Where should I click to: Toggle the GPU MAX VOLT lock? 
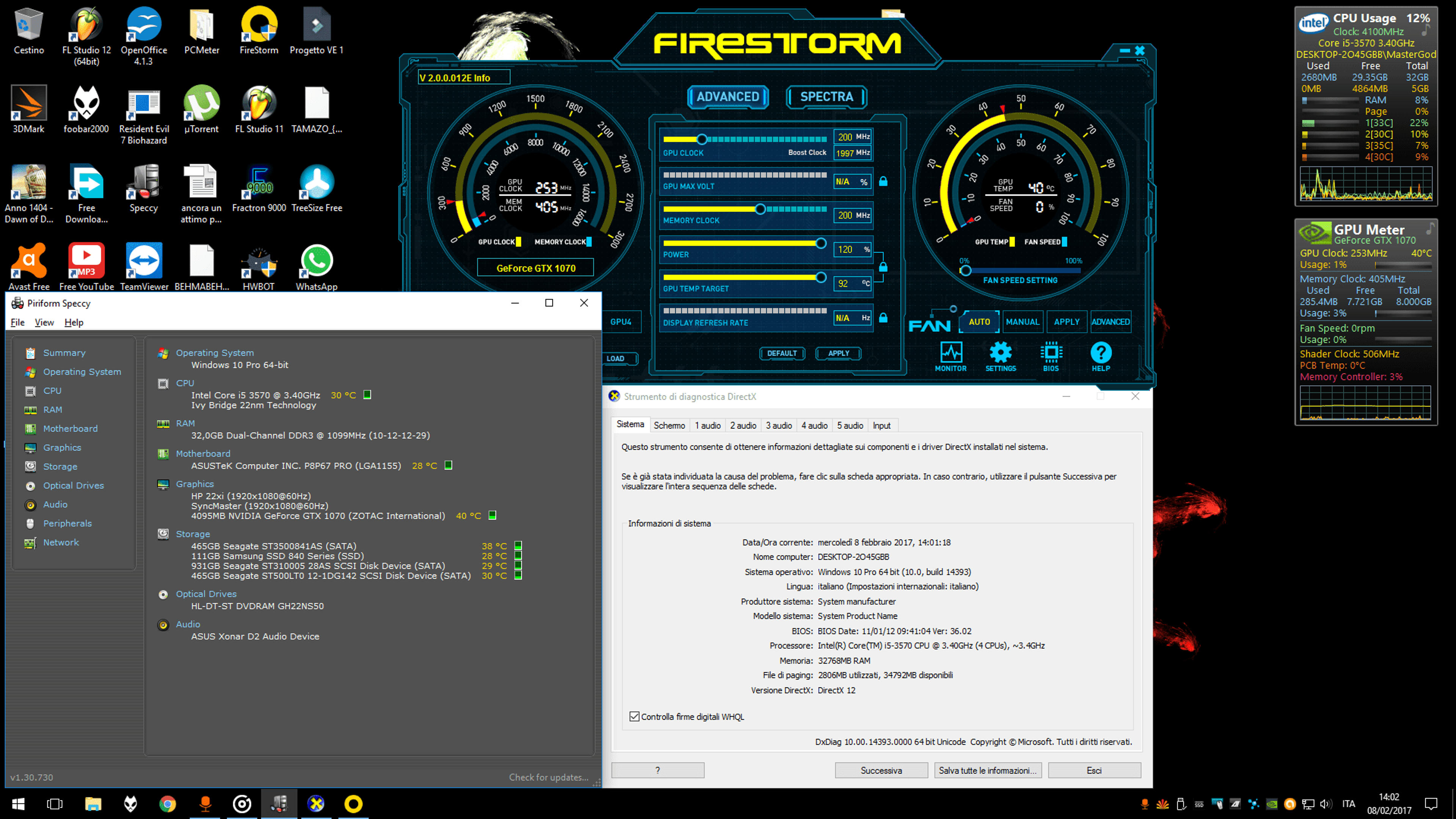pos(883,182)
